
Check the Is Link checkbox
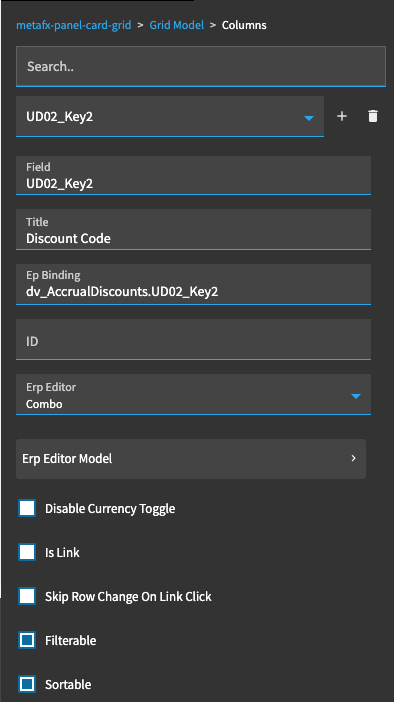27,552
